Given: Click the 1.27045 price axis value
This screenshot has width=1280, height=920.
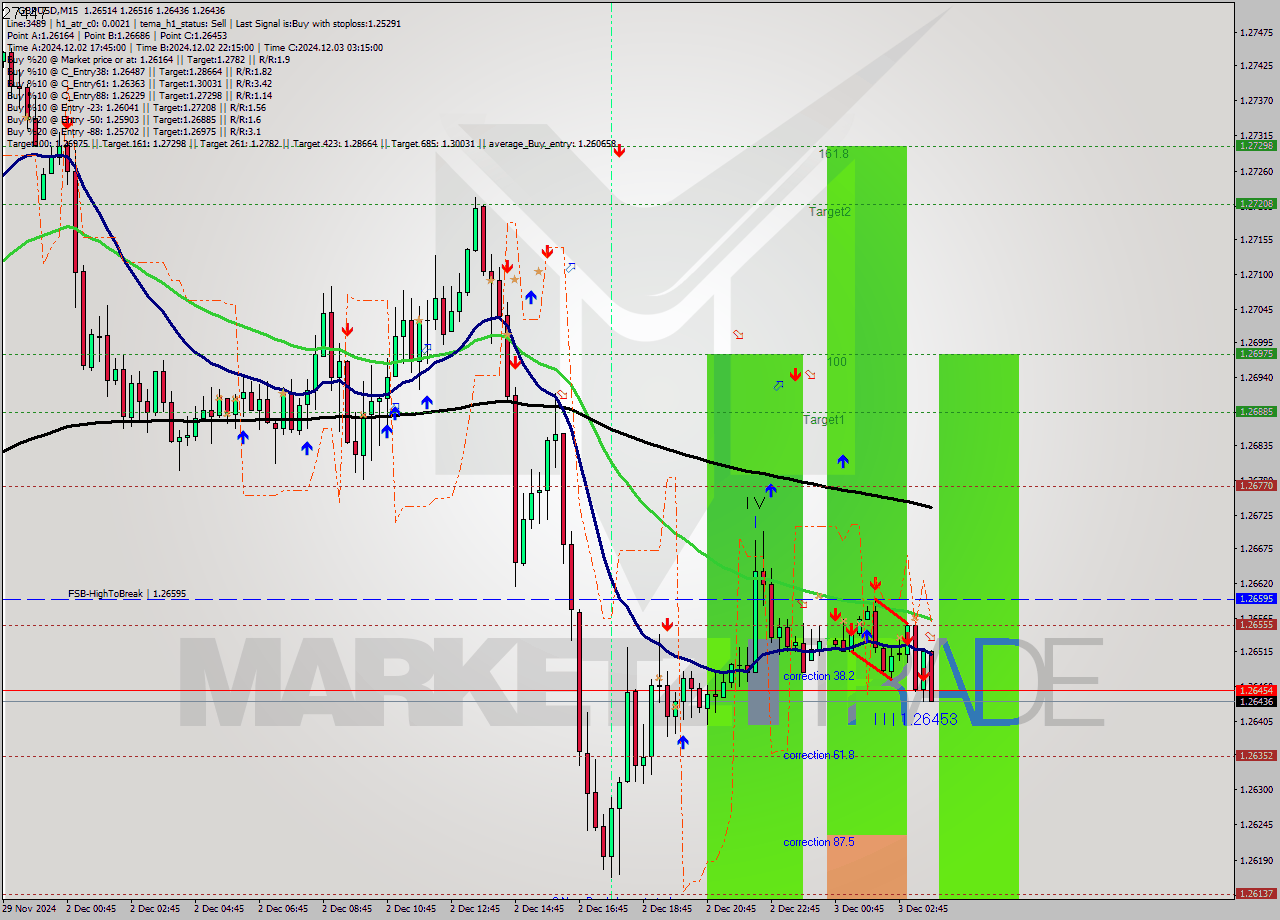Looking at the screenshot, I should pyautogui.click(x=1255, y=310).
